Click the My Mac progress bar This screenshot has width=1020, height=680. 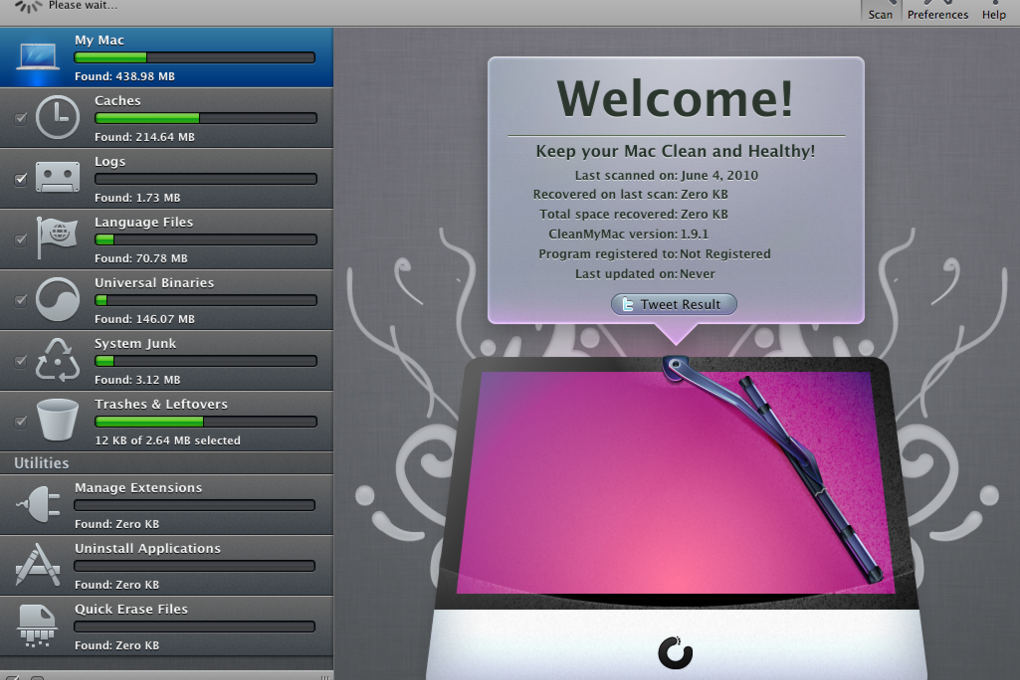pos(195,57)
